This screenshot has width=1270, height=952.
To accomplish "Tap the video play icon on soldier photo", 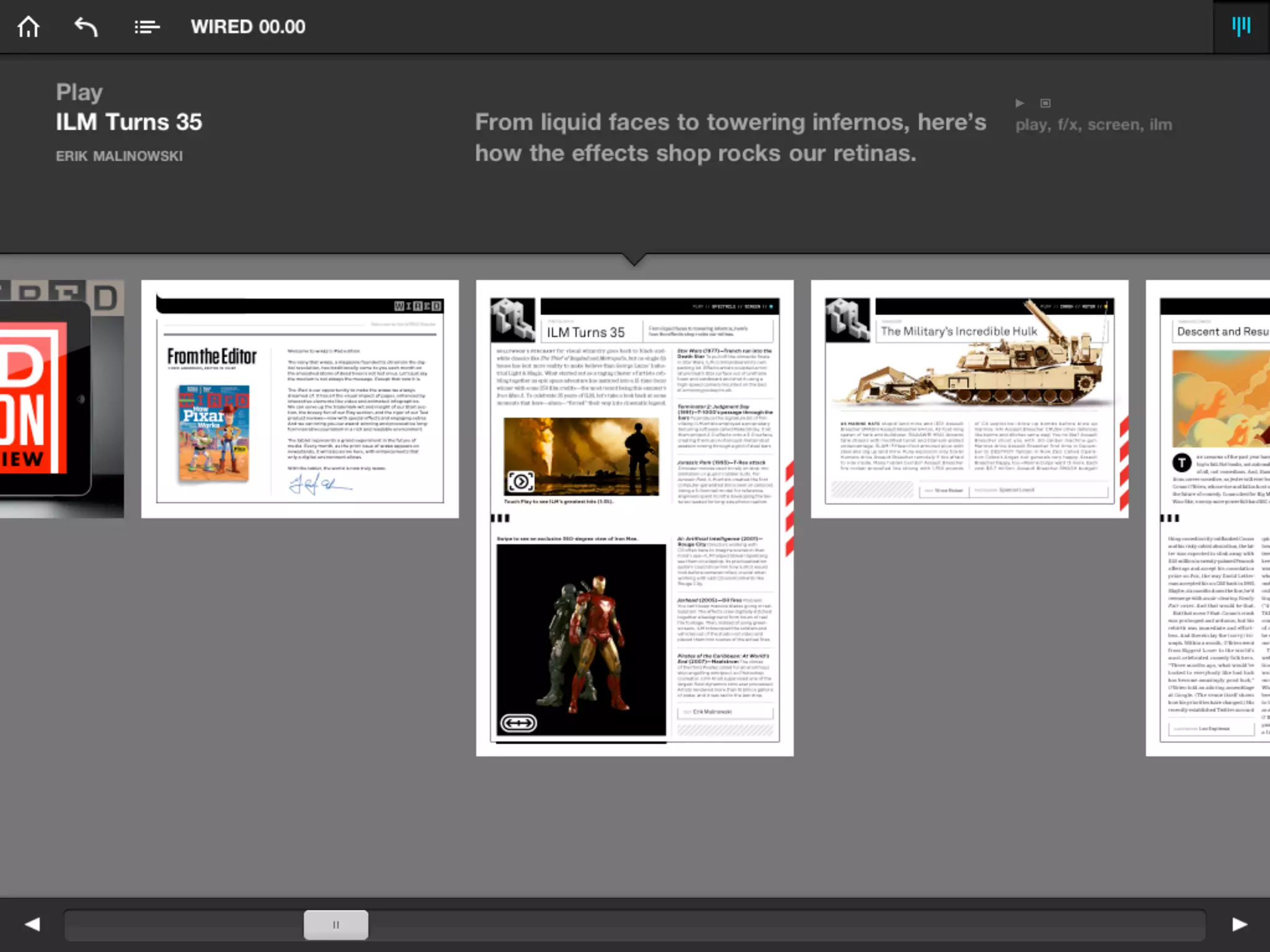I will click(520, 482).
